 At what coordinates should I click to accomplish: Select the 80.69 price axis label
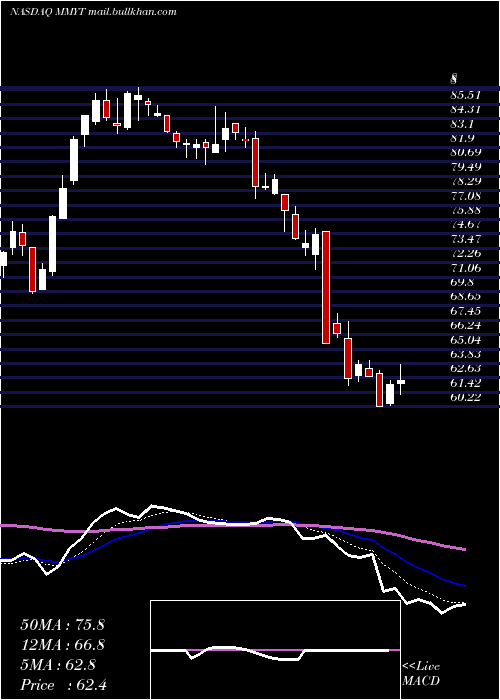click(x=466, y=152)
